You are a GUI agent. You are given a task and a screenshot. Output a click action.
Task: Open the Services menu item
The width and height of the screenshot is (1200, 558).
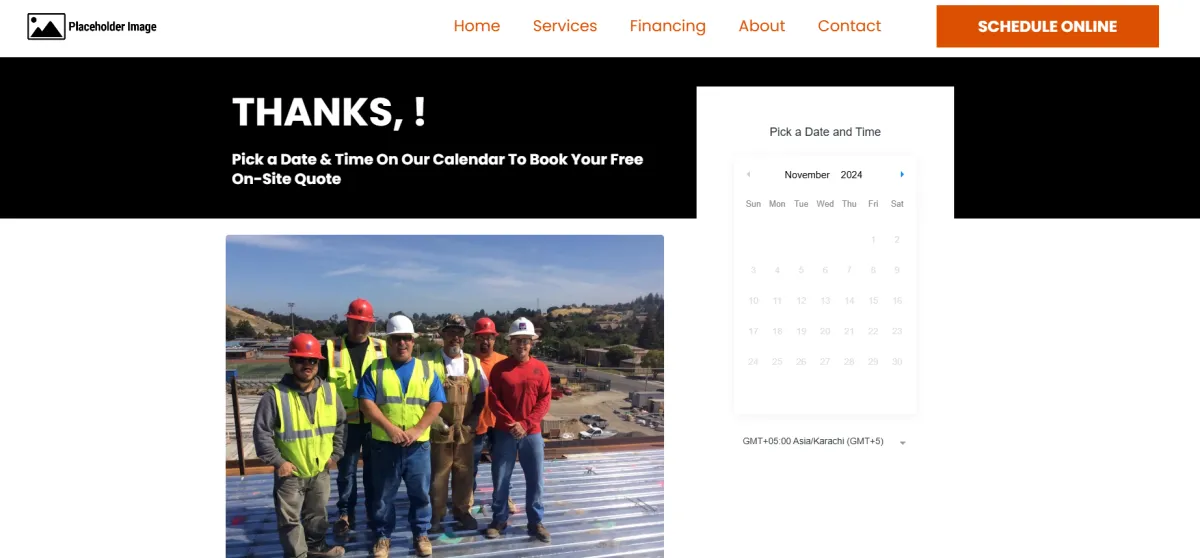[x=565, y=26]
